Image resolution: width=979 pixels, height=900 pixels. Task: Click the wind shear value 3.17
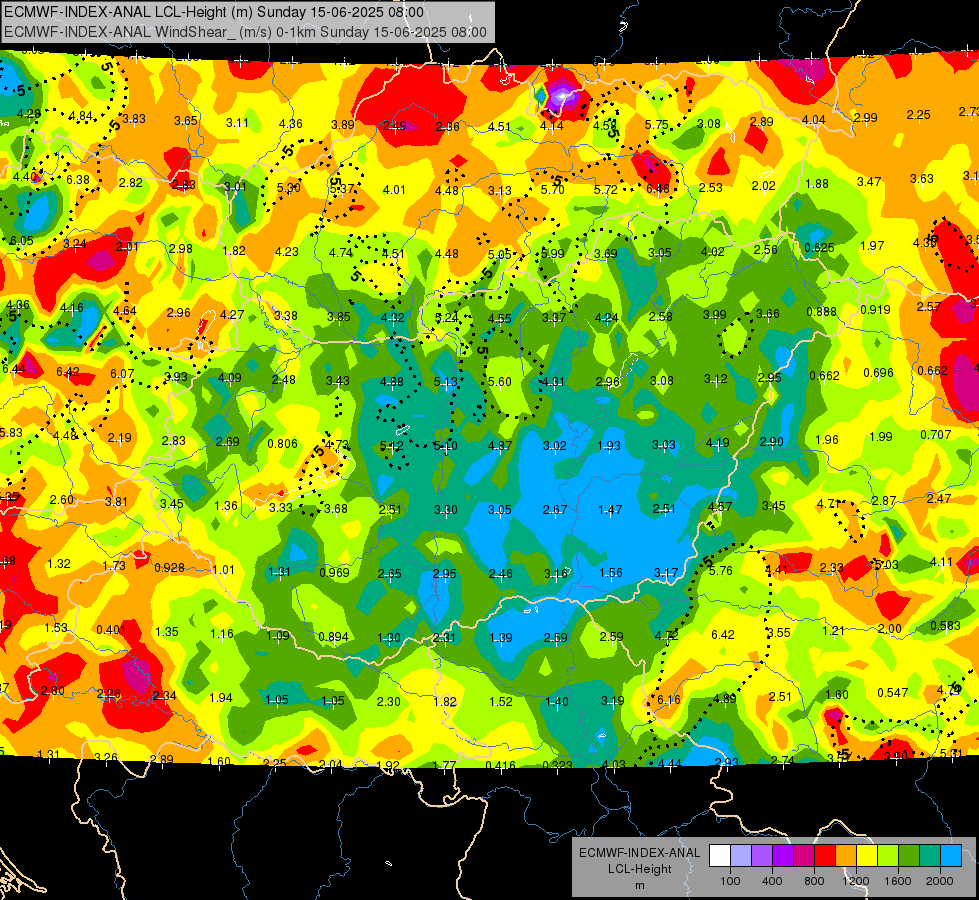tap(666, 572)
